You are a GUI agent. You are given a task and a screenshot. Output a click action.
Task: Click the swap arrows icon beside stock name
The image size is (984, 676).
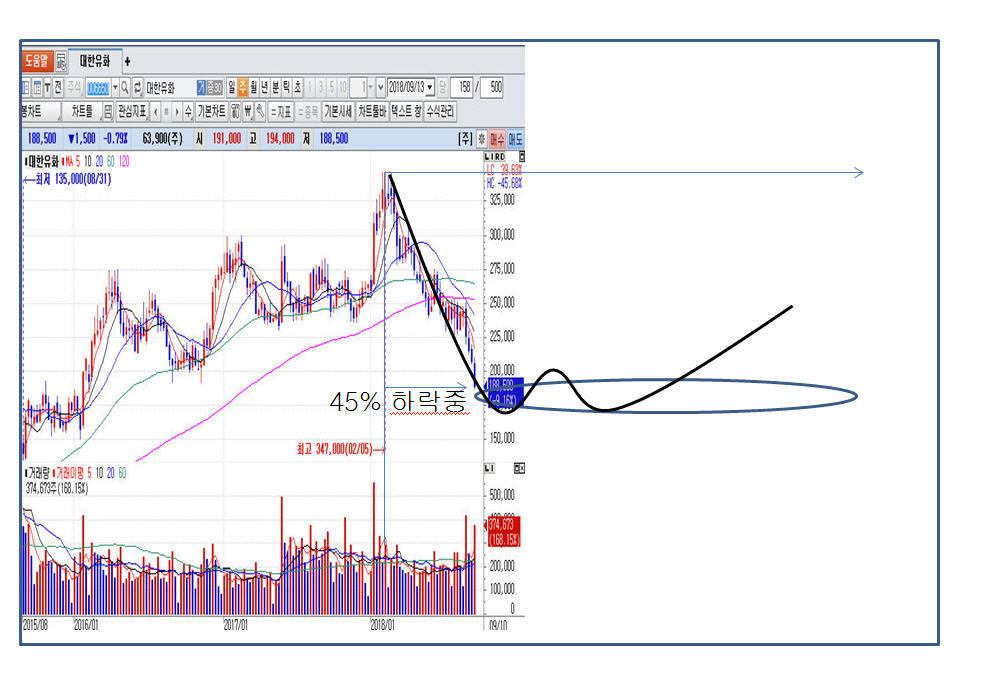(138, 87)
